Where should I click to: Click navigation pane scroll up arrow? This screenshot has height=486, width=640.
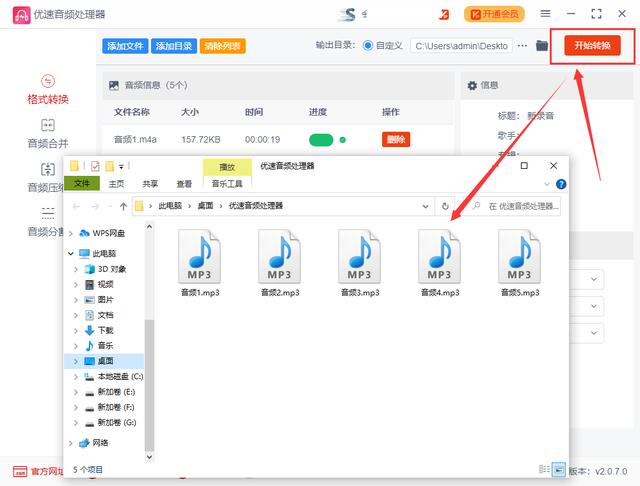pos(149,227)
